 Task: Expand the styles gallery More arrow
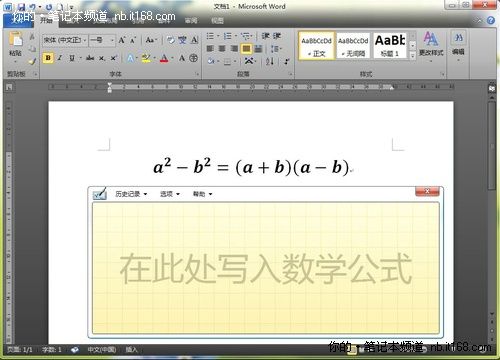tap(413, 55)
